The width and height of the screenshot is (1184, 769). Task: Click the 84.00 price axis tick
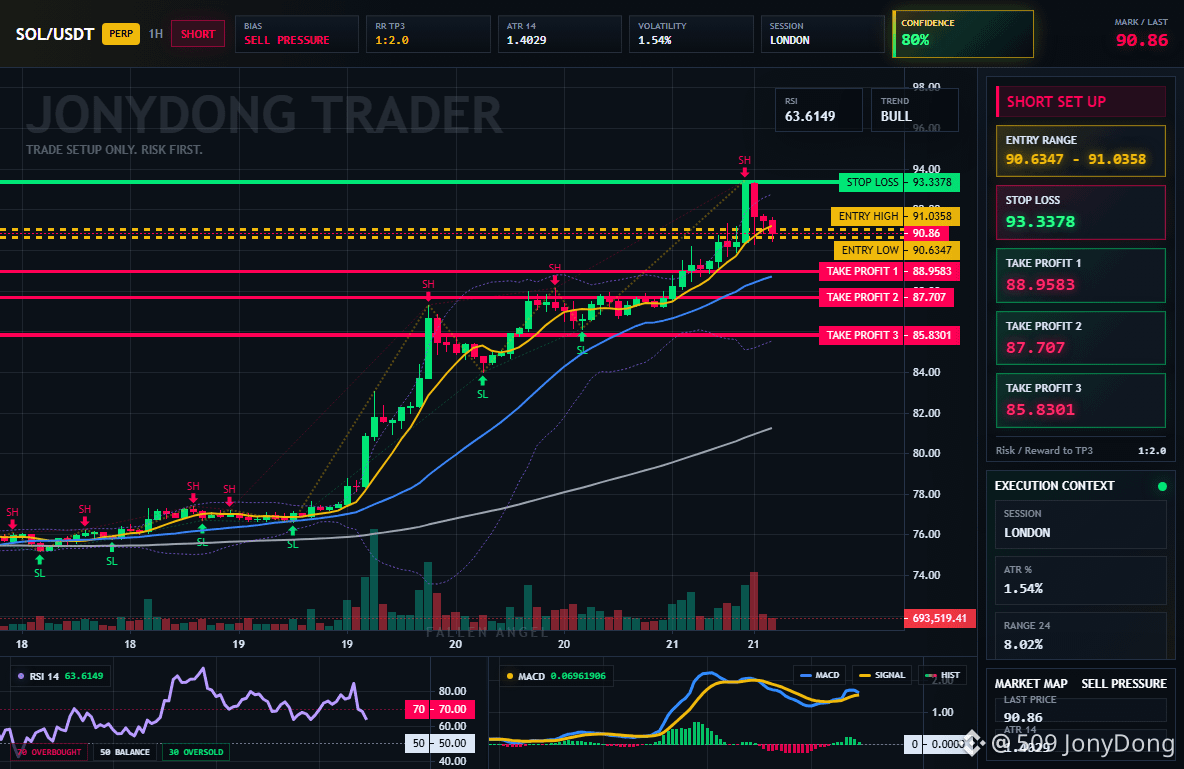pos(927,372)
